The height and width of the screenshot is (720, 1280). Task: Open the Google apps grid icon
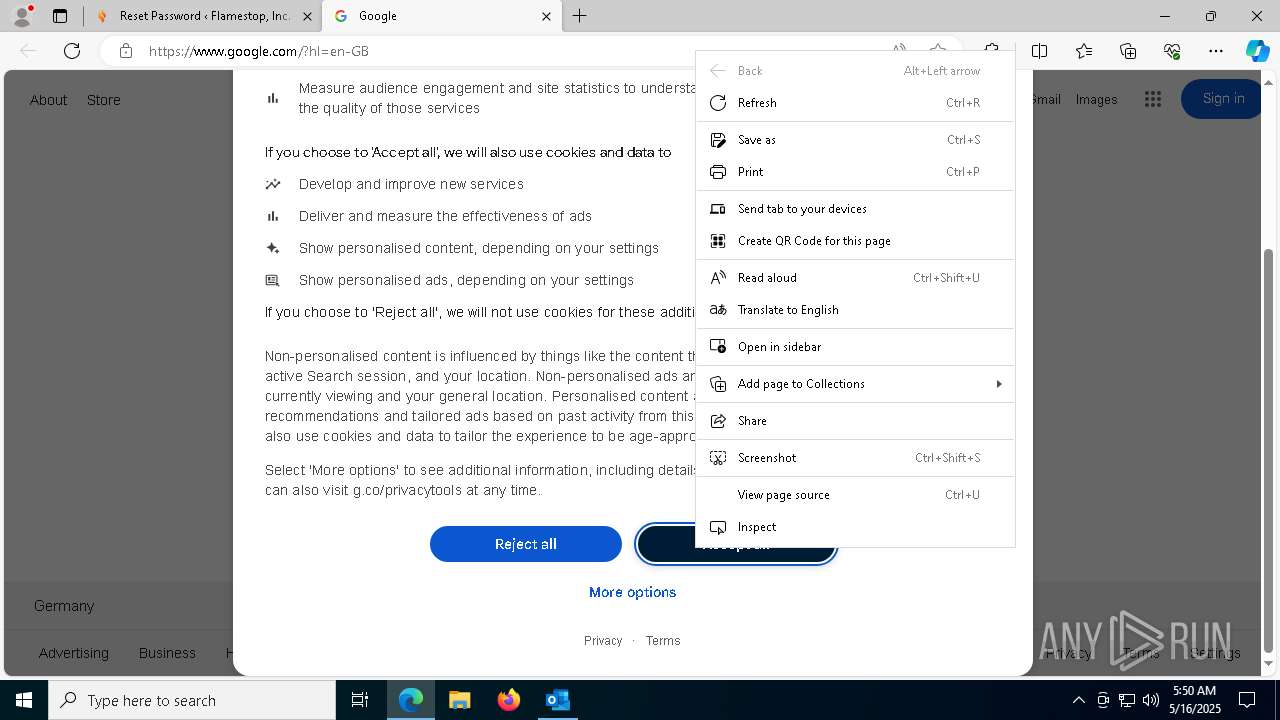(x=1153, y=99)
